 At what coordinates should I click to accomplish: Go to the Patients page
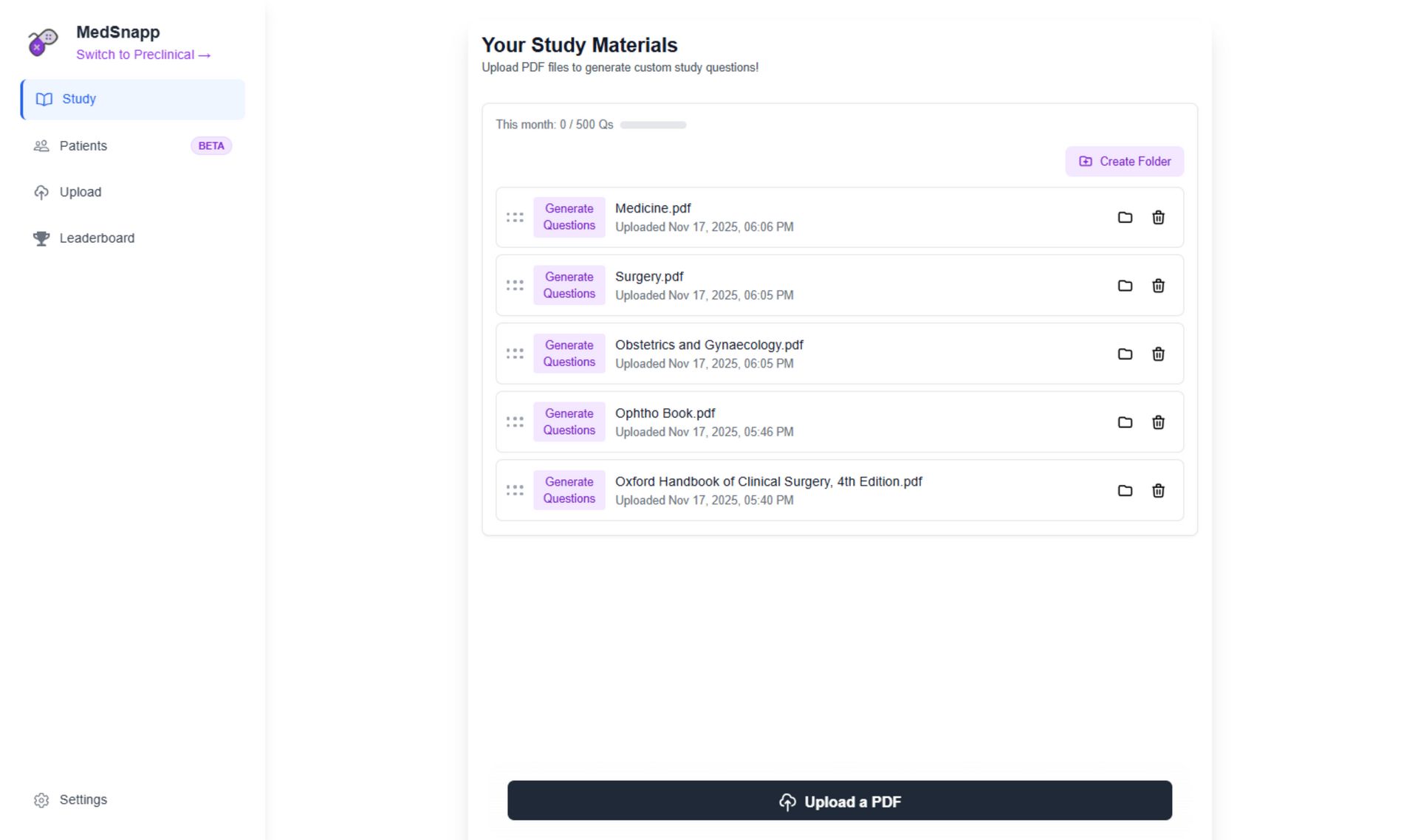(83, 146)
